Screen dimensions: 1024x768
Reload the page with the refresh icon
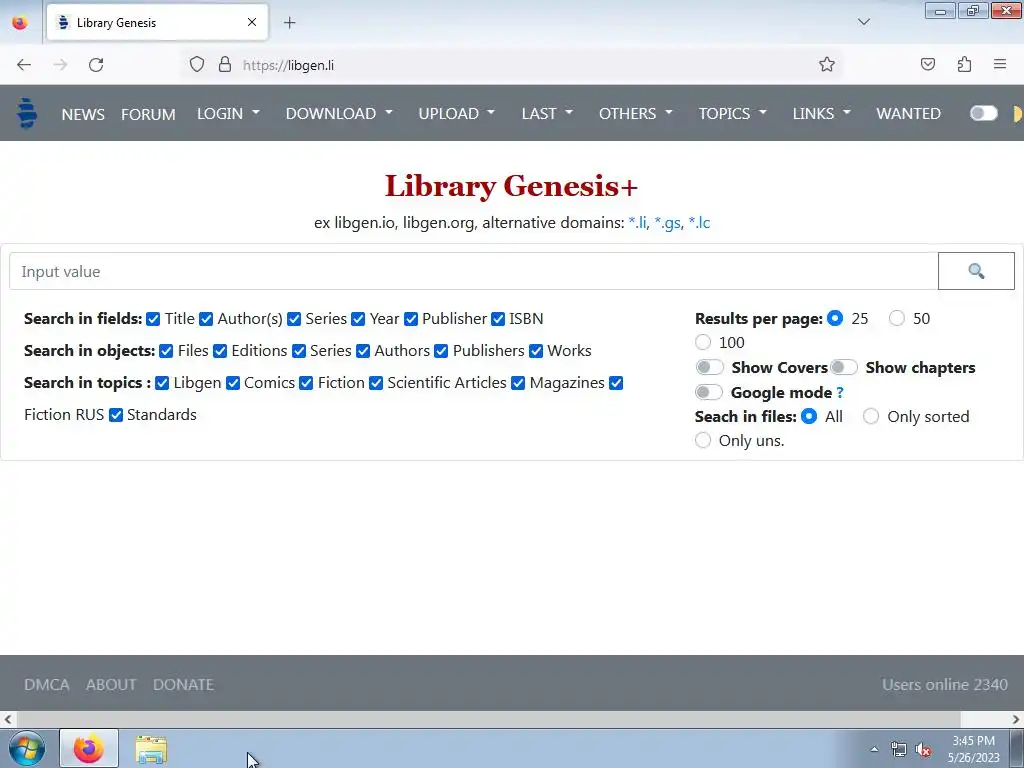click(x=96, y=65)
